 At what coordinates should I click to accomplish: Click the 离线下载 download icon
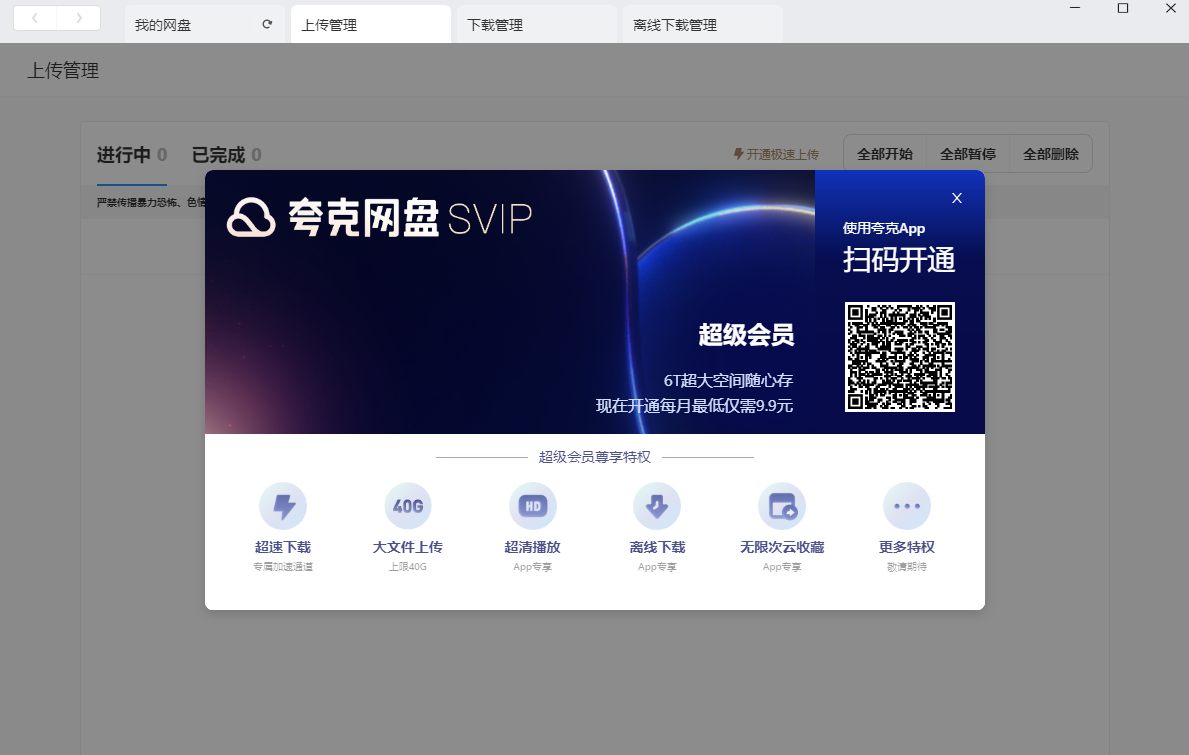click(657, 506)
